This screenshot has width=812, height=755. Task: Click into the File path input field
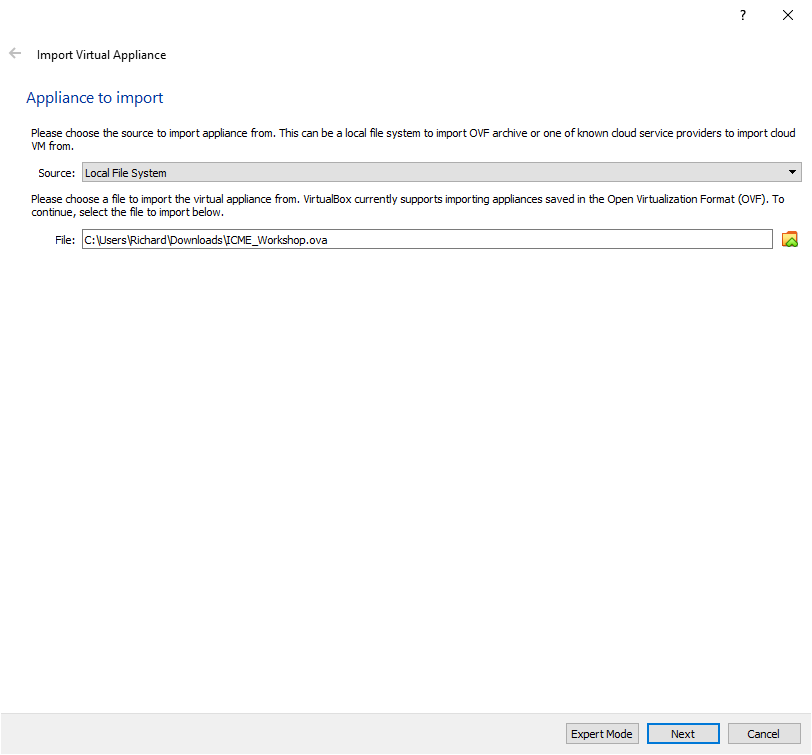[x=427, y=239]
